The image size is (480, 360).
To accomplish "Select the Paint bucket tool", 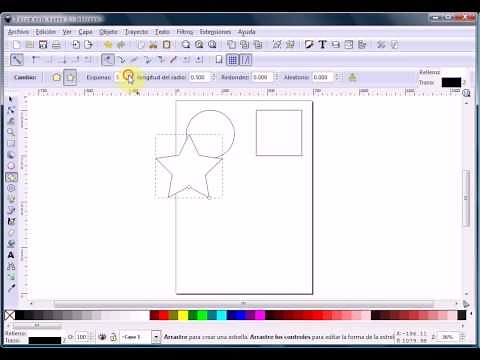I will (x=11, y=244).
